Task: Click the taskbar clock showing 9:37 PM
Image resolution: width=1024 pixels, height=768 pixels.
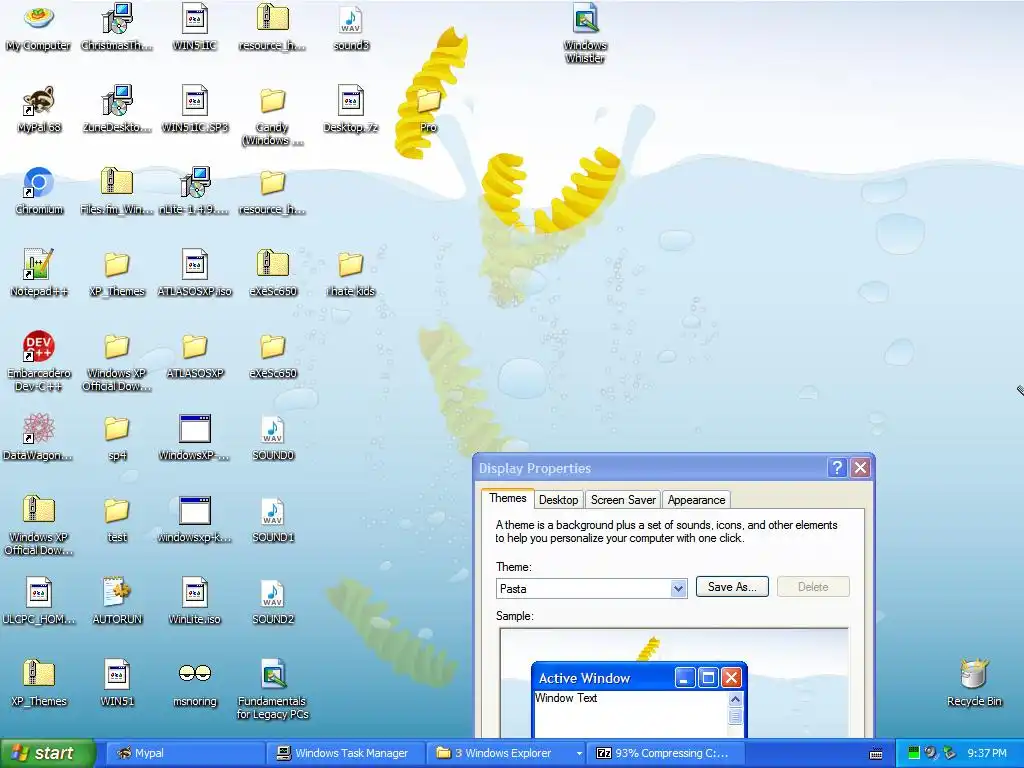Action: tap(987, 754)
